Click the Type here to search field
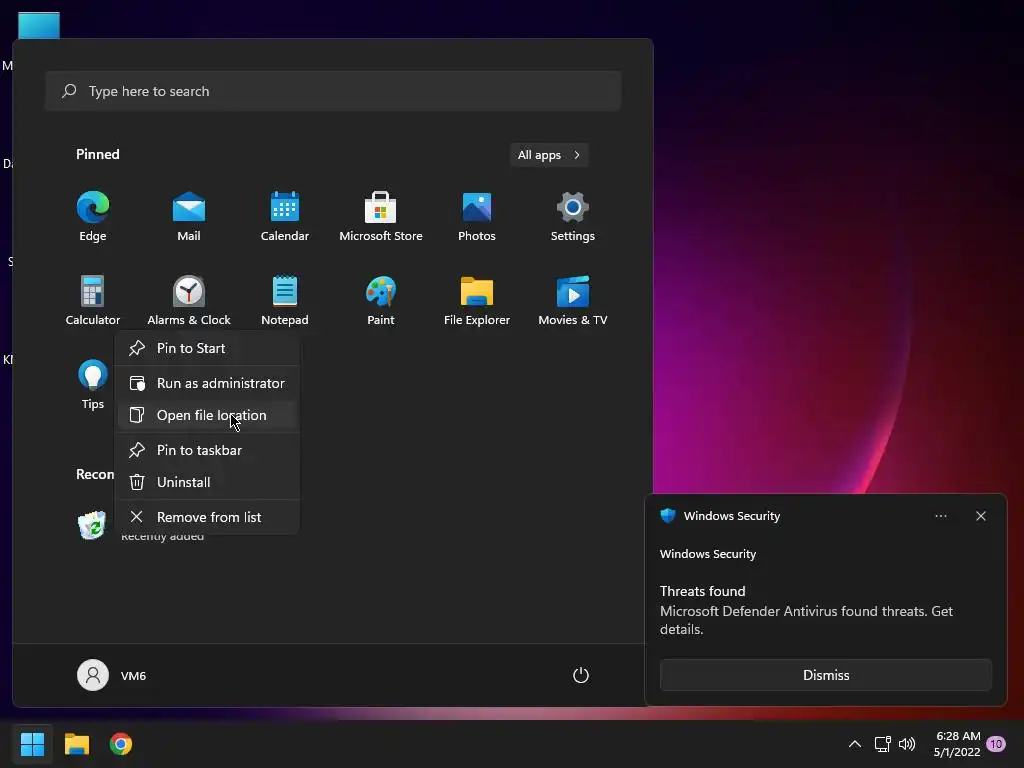 point(333,91)
